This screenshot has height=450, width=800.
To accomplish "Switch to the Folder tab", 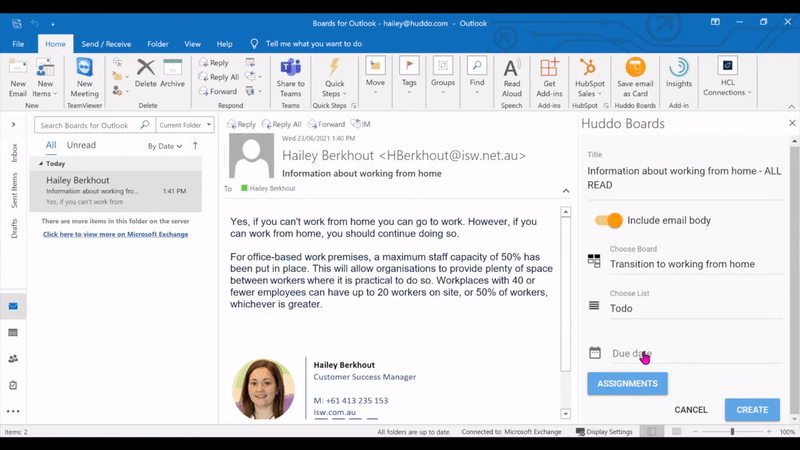I will (158, 44).
